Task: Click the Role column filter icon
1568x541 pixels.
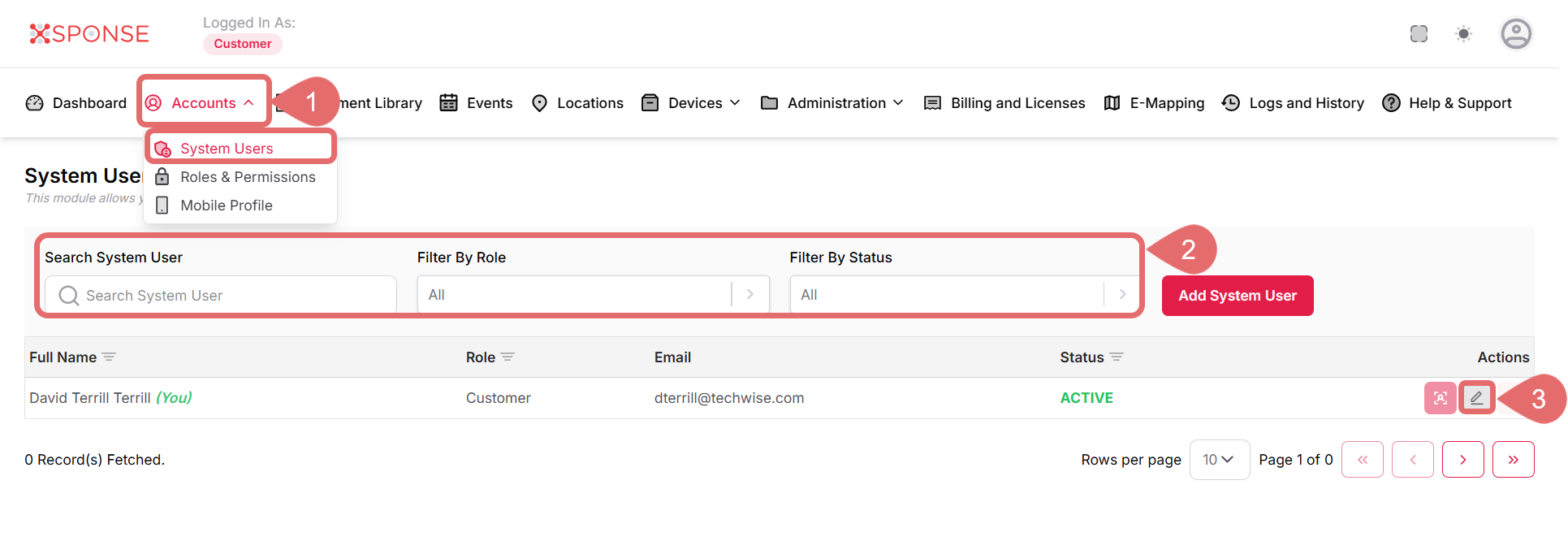Action: [508, 357]
